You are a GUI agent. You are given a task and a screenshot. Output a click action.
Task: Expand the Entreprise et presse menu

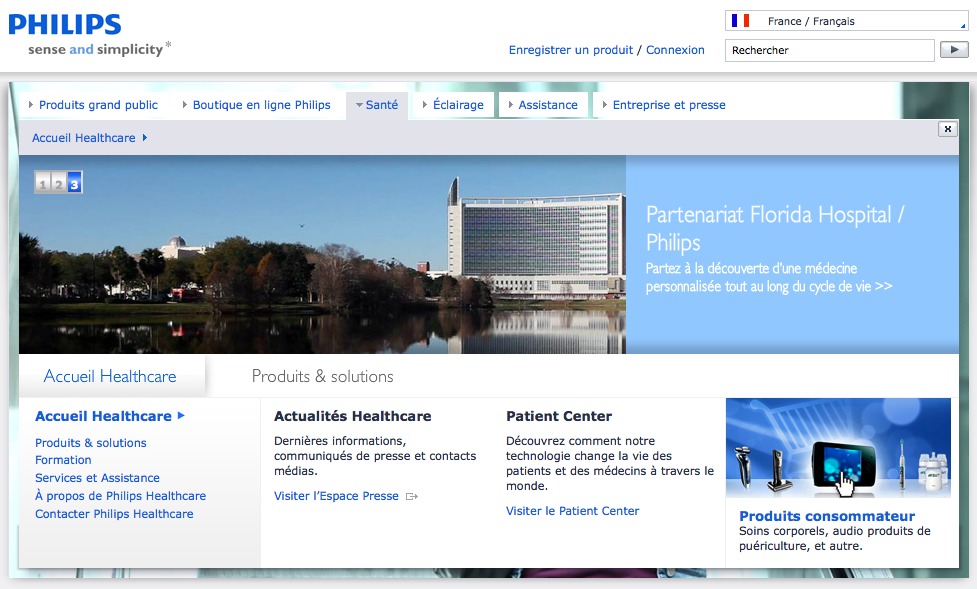(x=664, y=105)
